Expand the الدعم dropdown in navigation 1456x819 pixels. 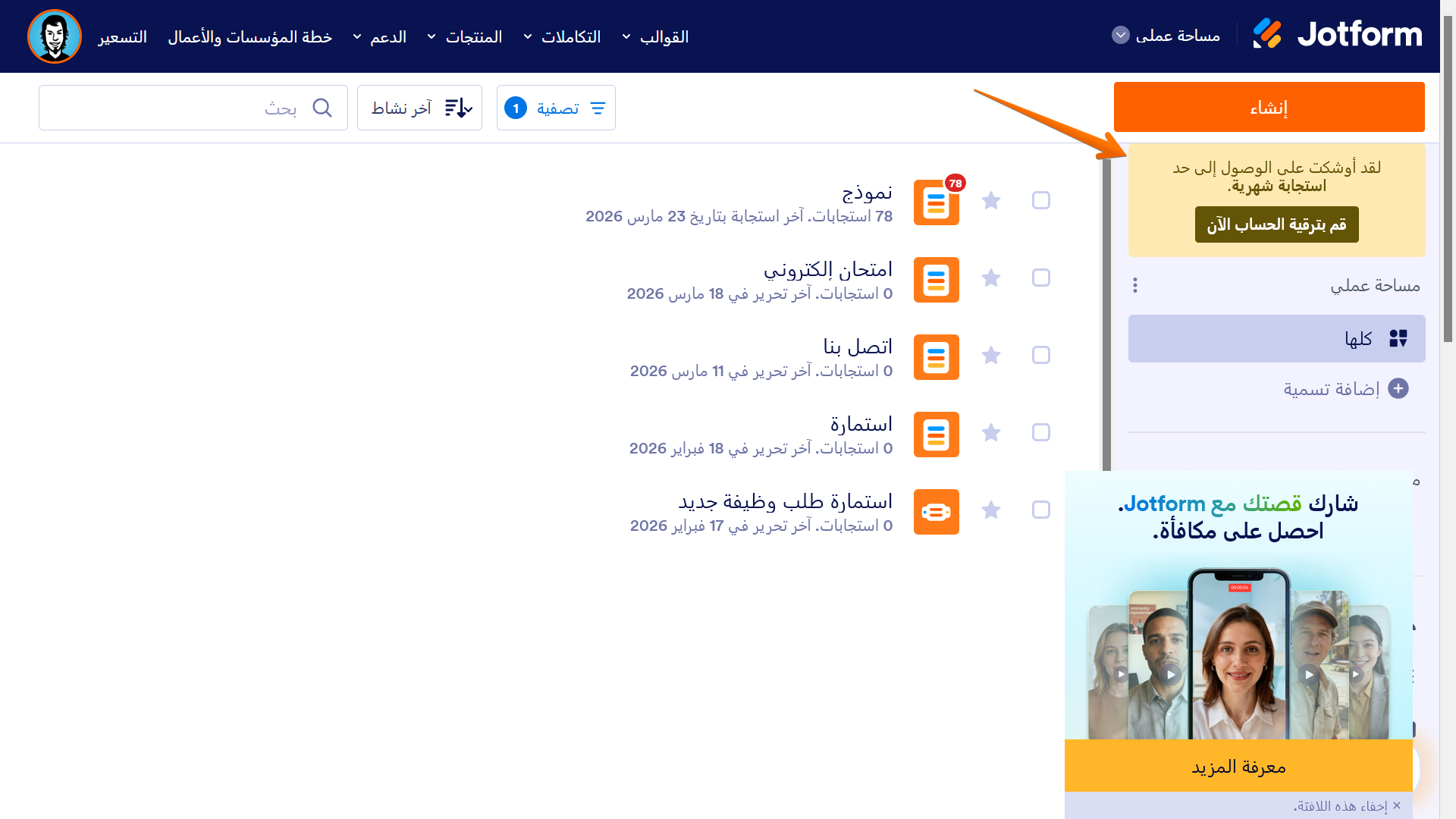387,36
